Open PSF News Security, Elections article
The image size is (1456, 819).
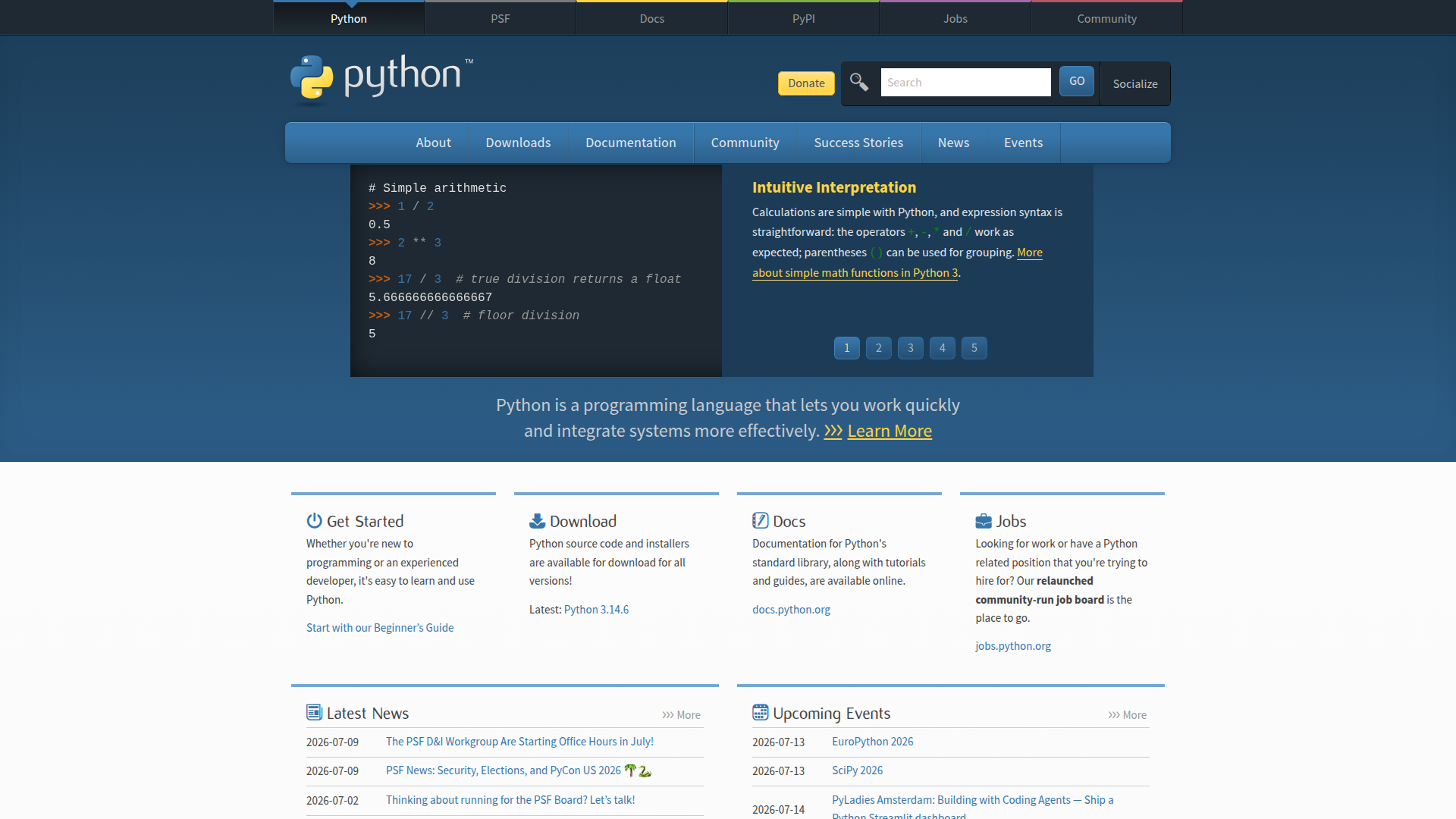pos(519,770)
